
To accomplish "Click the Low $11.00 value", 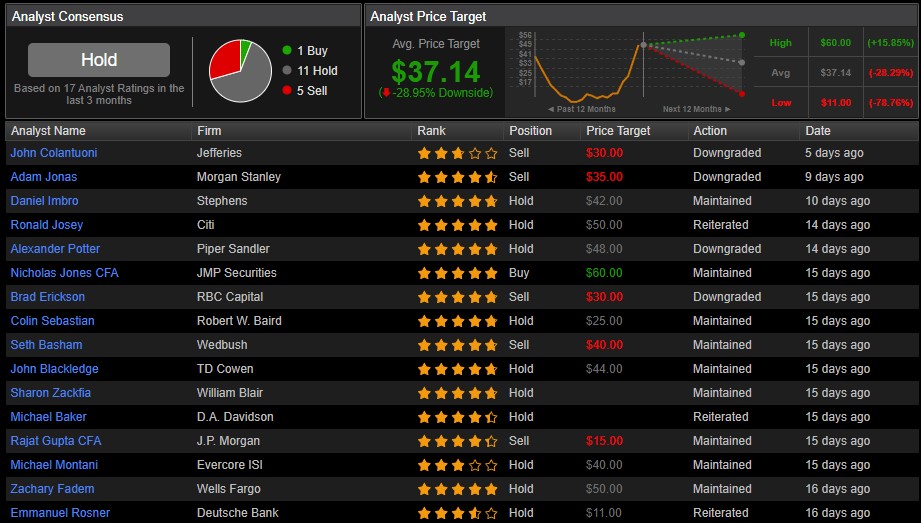I will click(x=836, y=103).
